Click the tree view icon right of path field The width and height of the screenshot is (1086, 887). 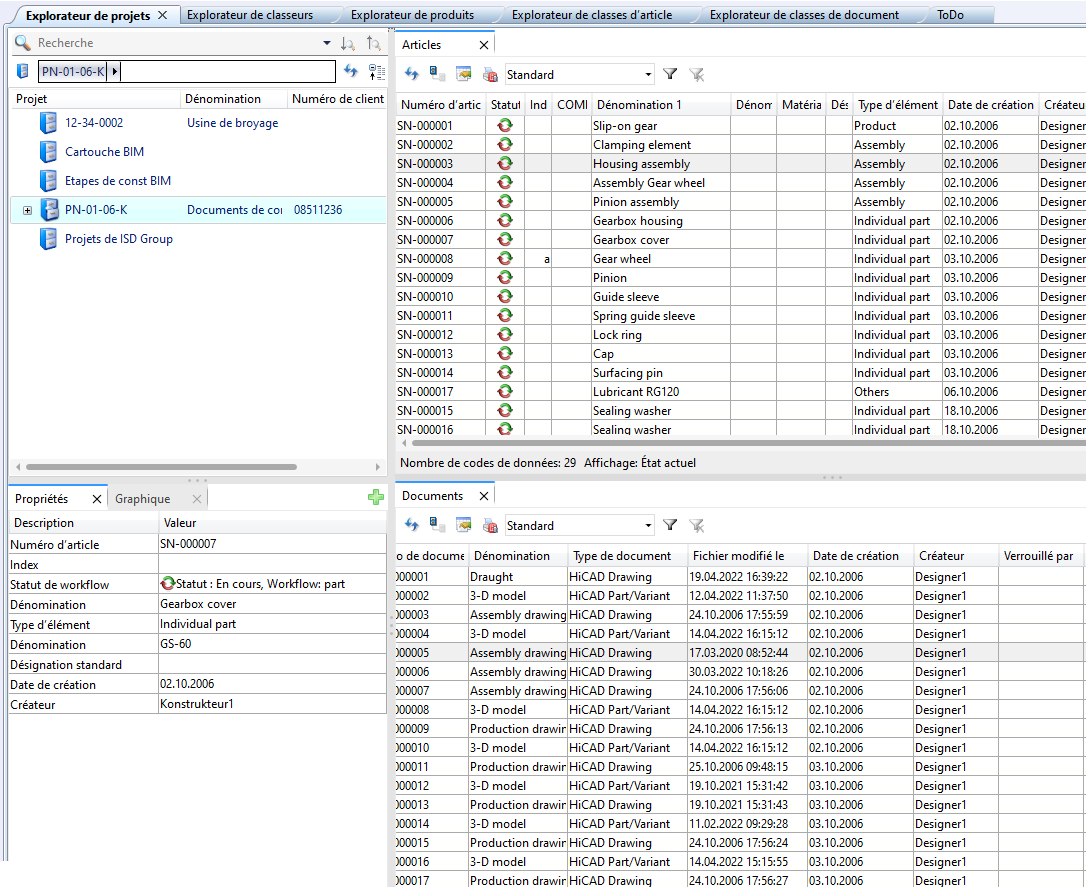click(x=376, y=71)
